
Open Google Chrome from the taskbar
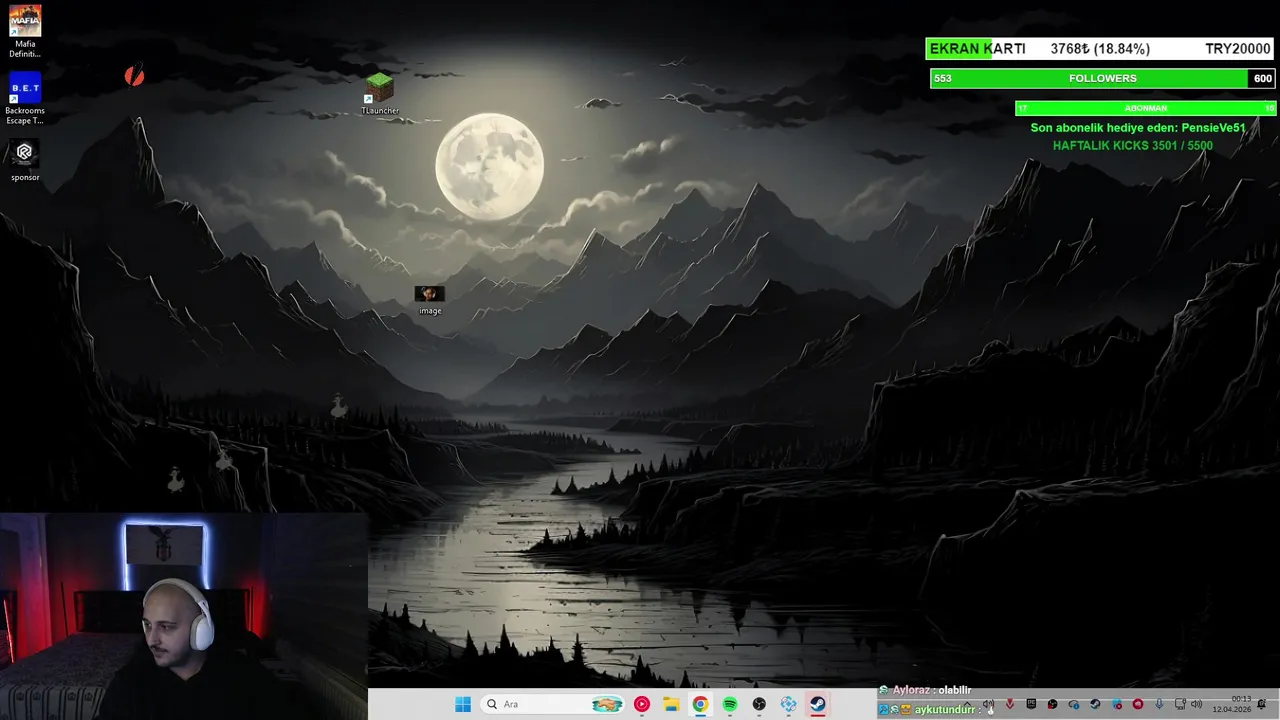pos(700,704)
